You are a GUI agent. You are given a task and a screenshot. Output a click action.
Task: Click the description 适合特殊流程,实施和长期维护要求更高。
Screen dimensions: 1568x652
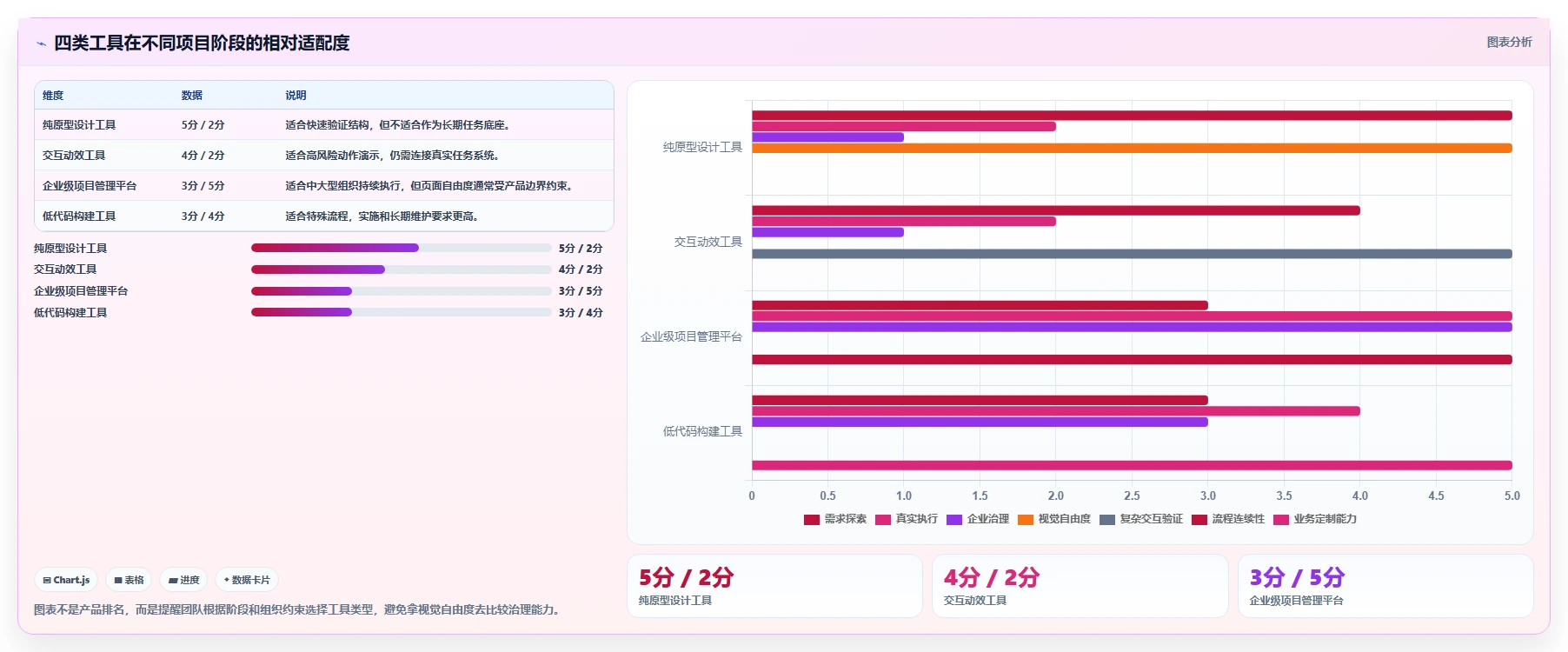pos(384,216)
